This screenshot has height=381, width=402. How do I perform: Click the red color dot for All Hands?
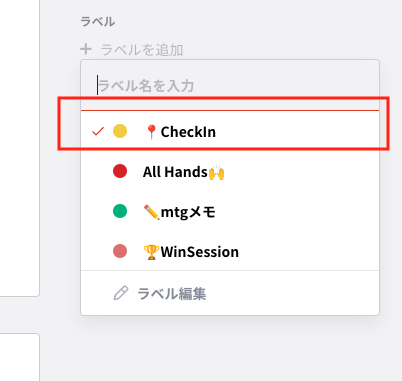pyautogui.click(x=120, y=171)
